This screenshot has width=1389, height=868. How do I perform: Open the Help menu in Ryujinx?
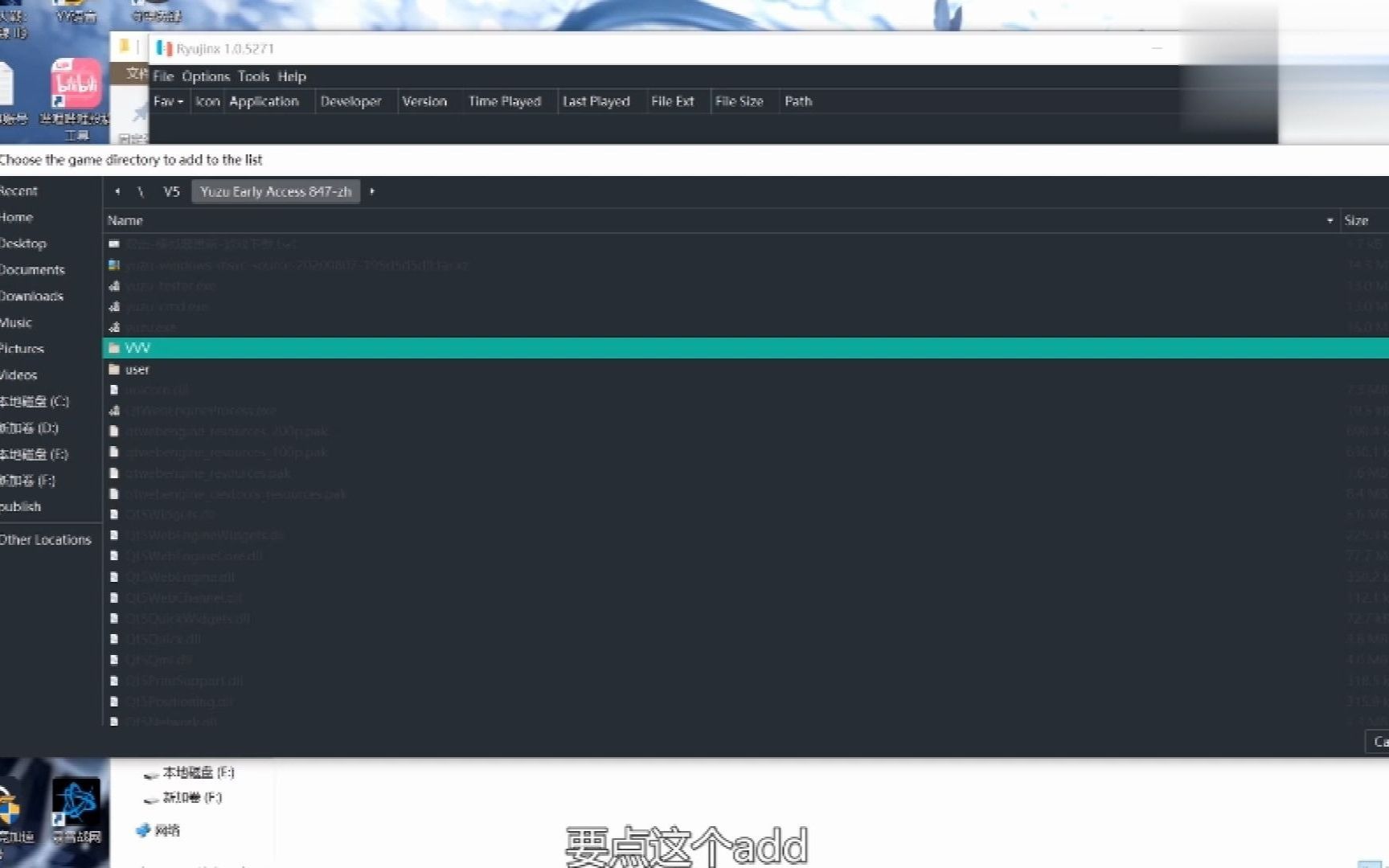(x=292, y=76)
